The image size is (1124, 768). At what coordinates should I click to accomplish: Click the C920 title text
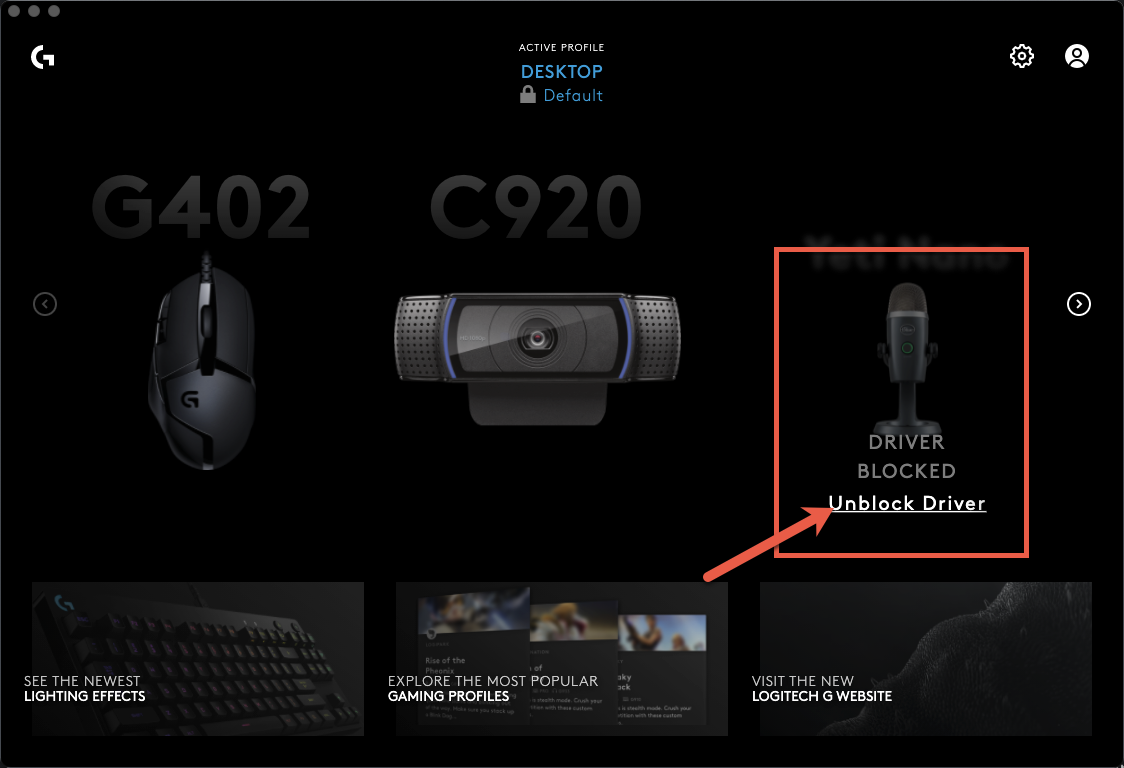click(x=536, y=207)
